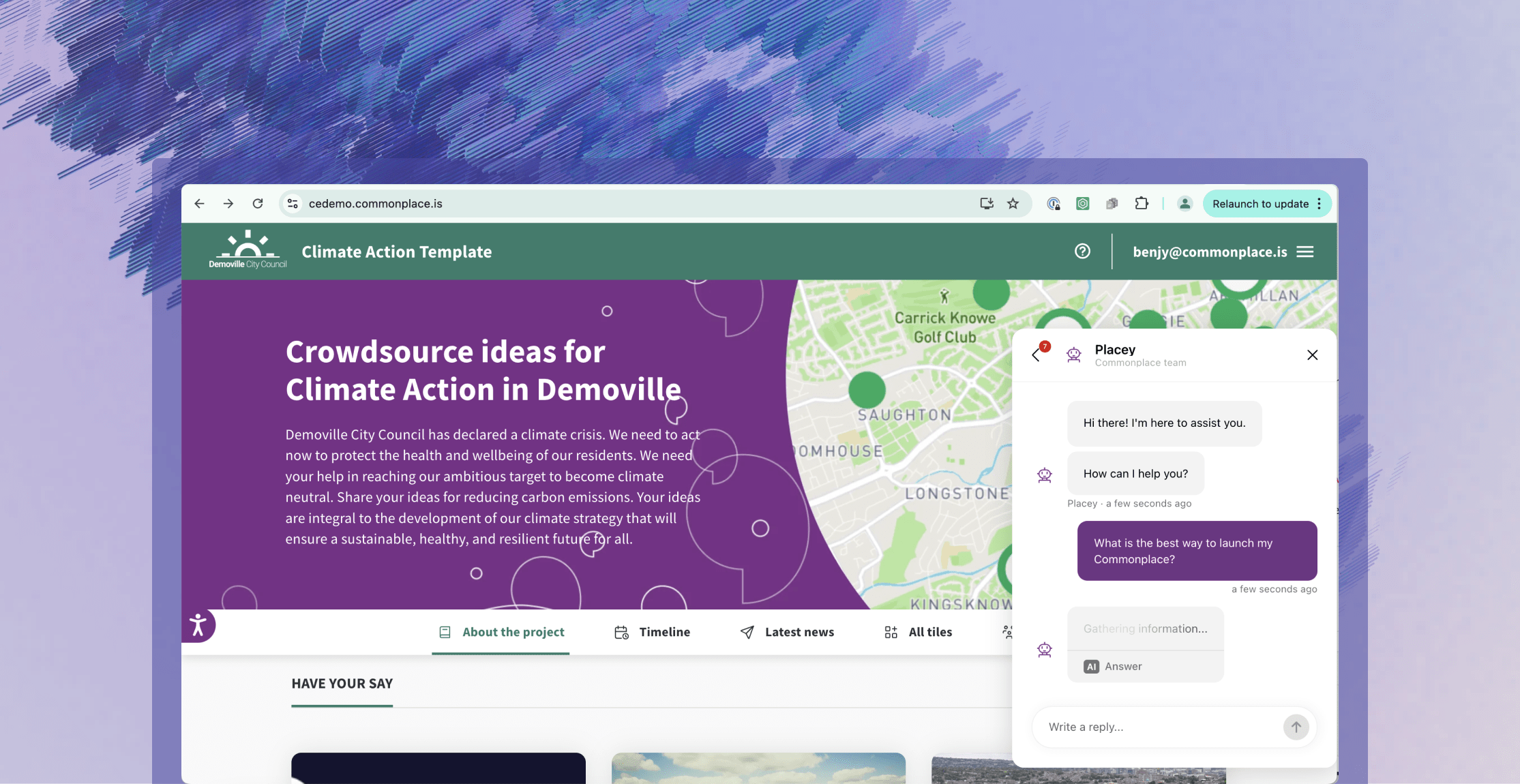
Task: Click green map marker near Saughton
Action: tap(867, 390)
